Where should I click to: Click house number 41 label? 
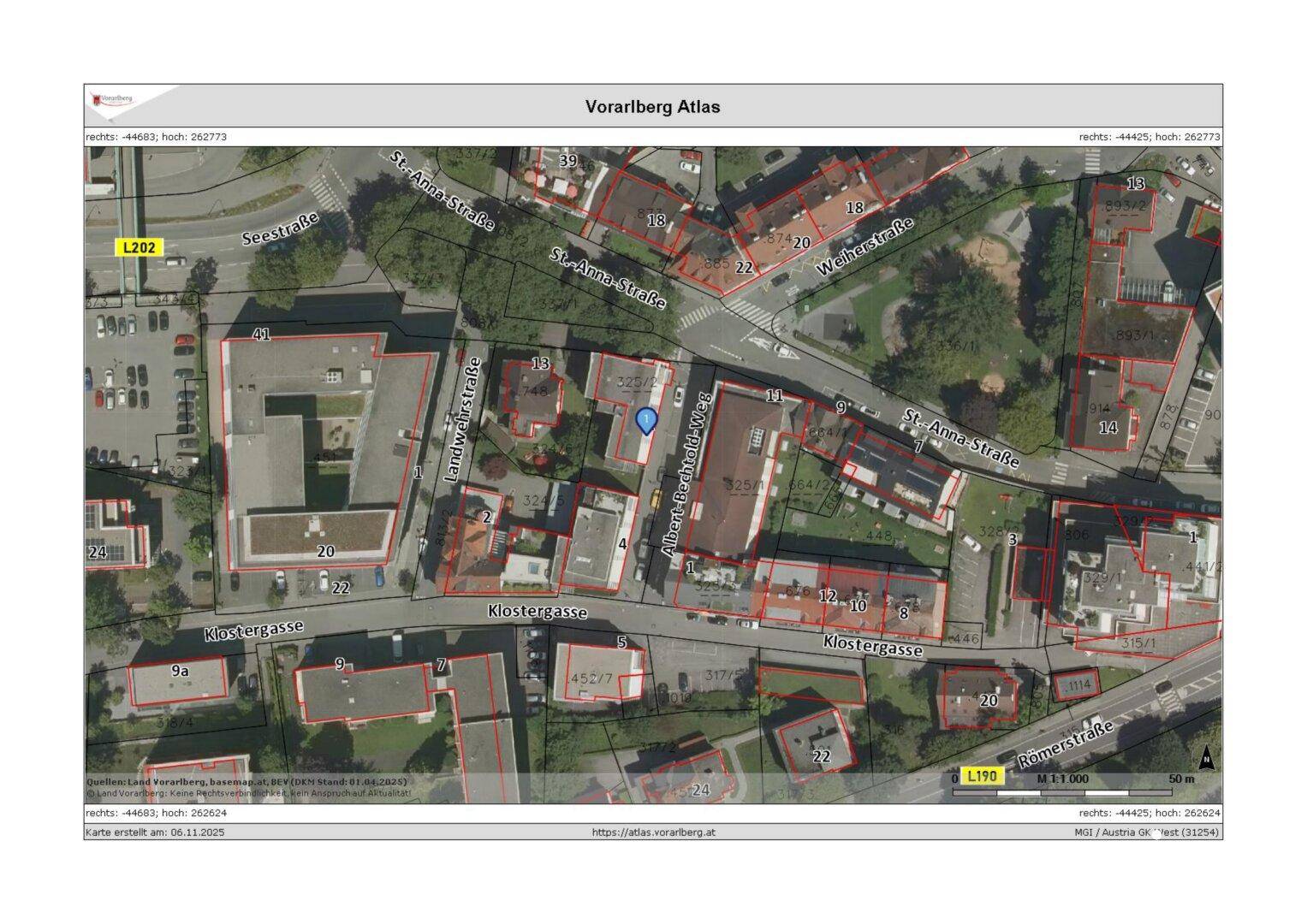[x=262, y=335]
